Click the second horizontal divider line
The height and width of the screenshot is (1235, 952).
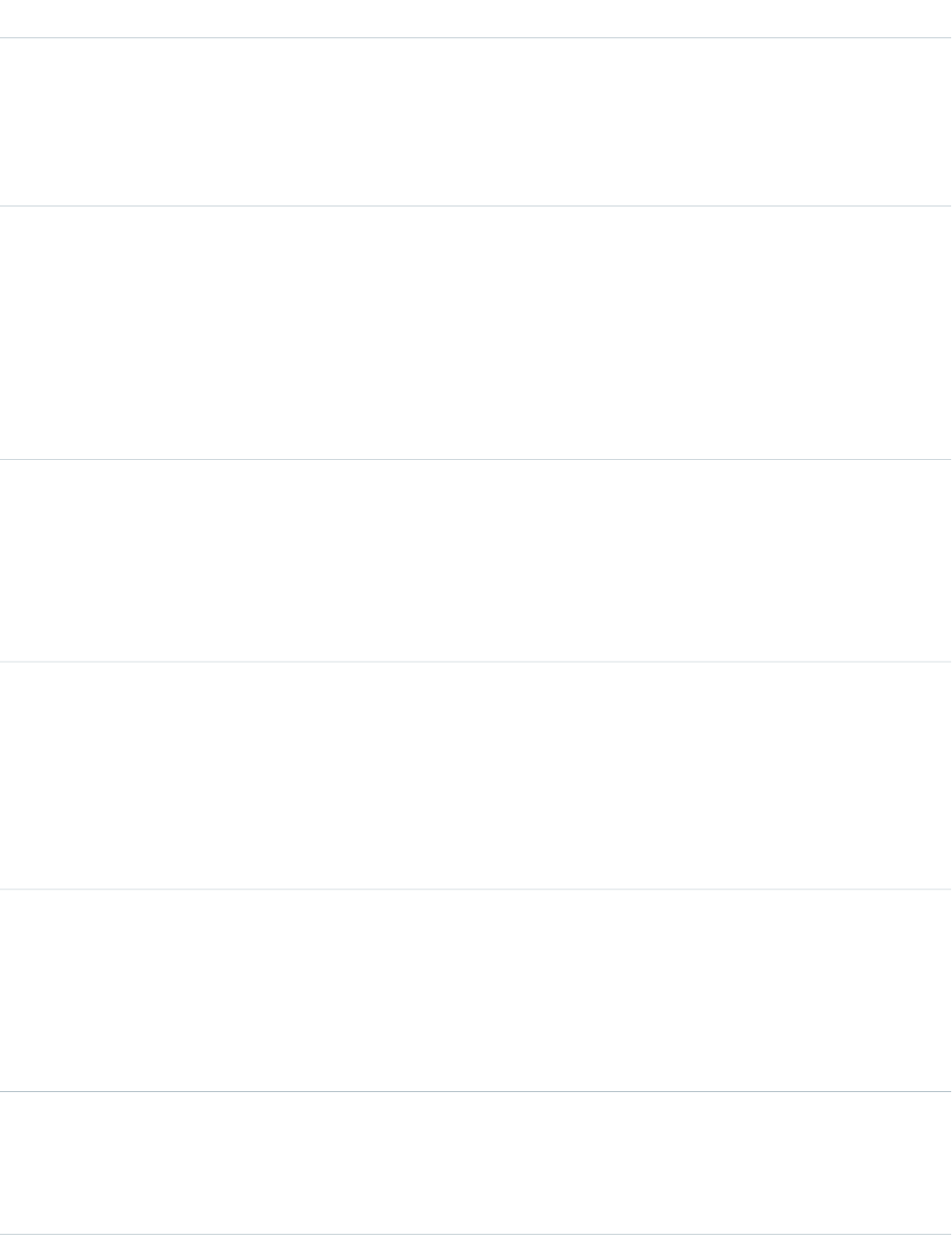476,206
